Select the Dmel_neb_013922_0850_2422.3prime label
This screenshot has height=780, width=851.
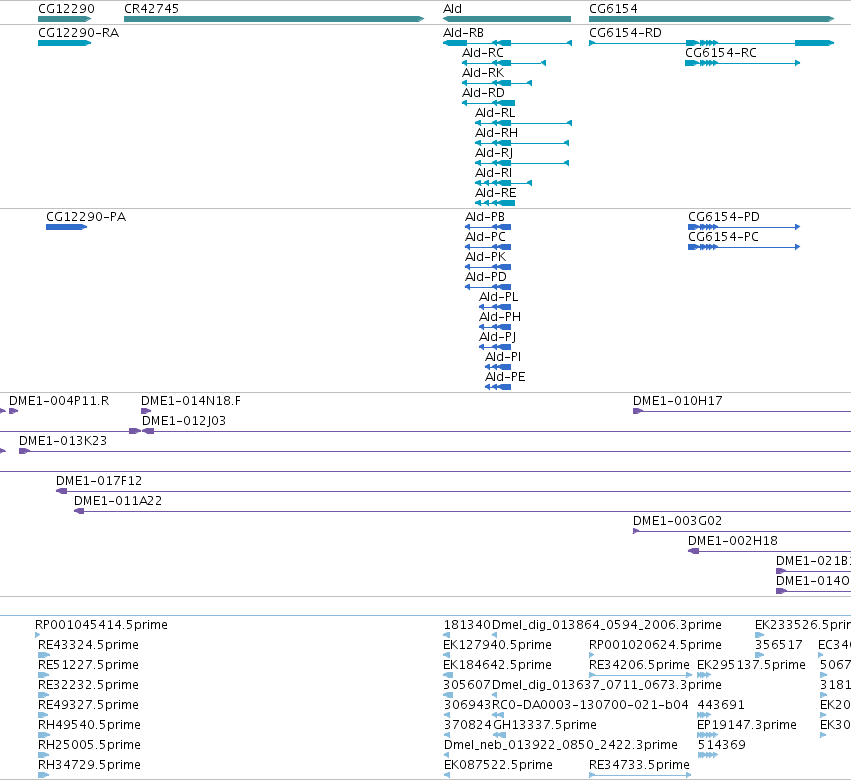point(561,745)
